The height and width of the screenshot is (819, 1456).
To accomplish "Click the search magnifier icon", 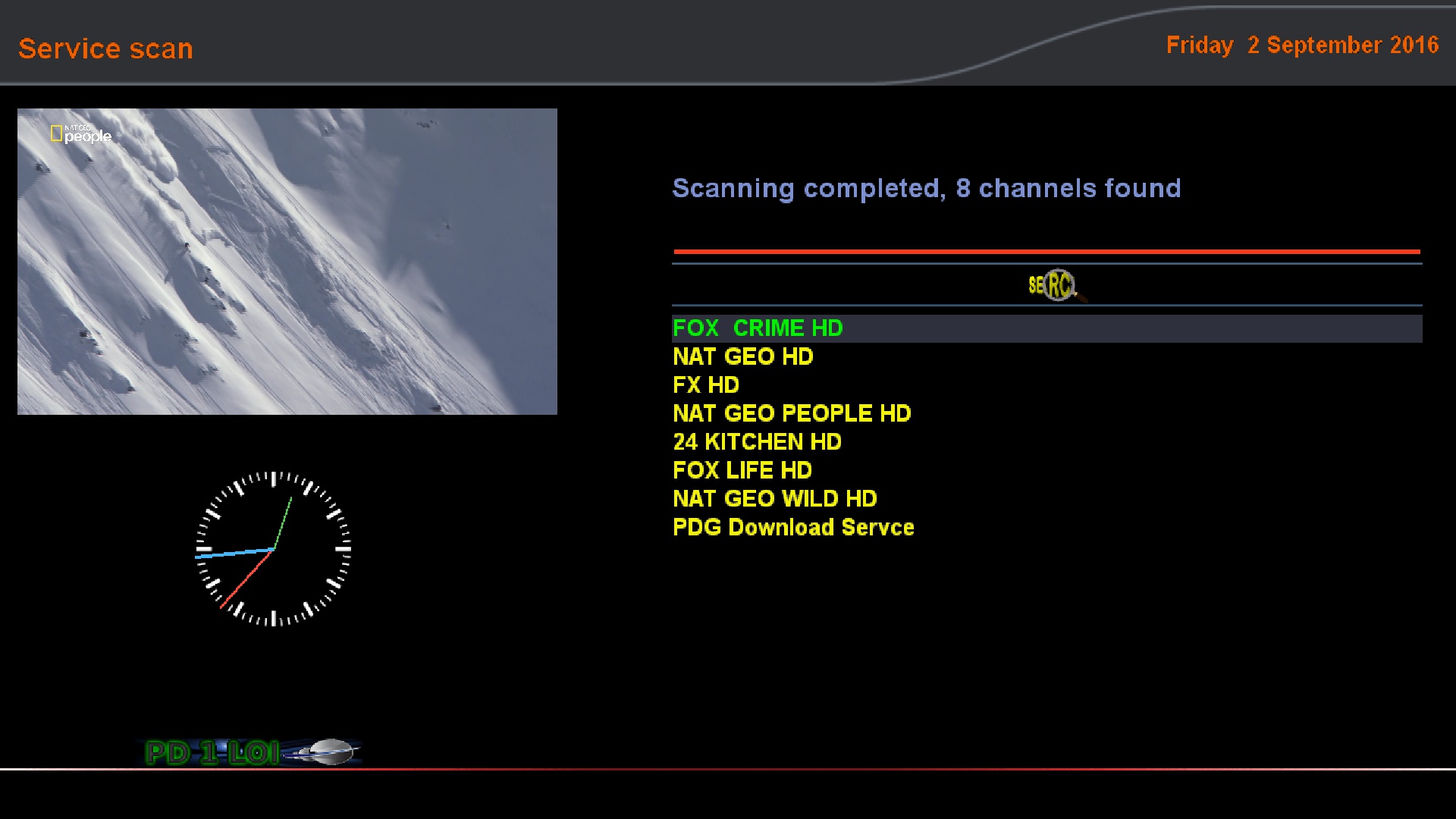I will pyautogui.click(x=1056, y=286).
